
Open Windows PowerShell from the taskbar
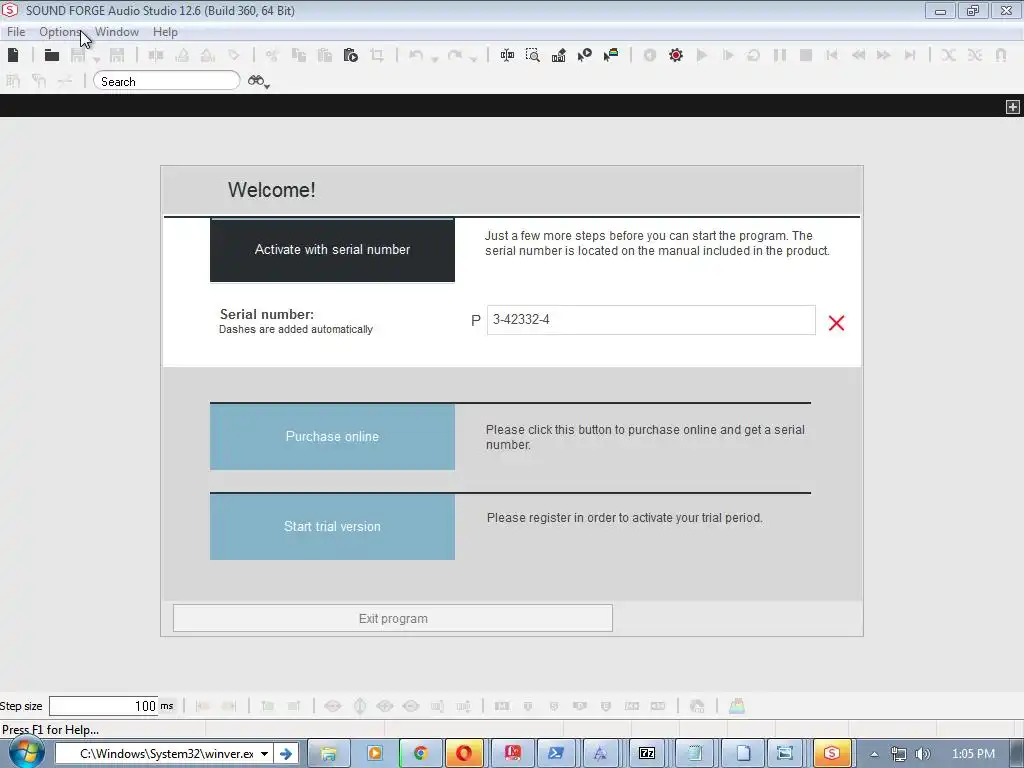pos(556,754)
